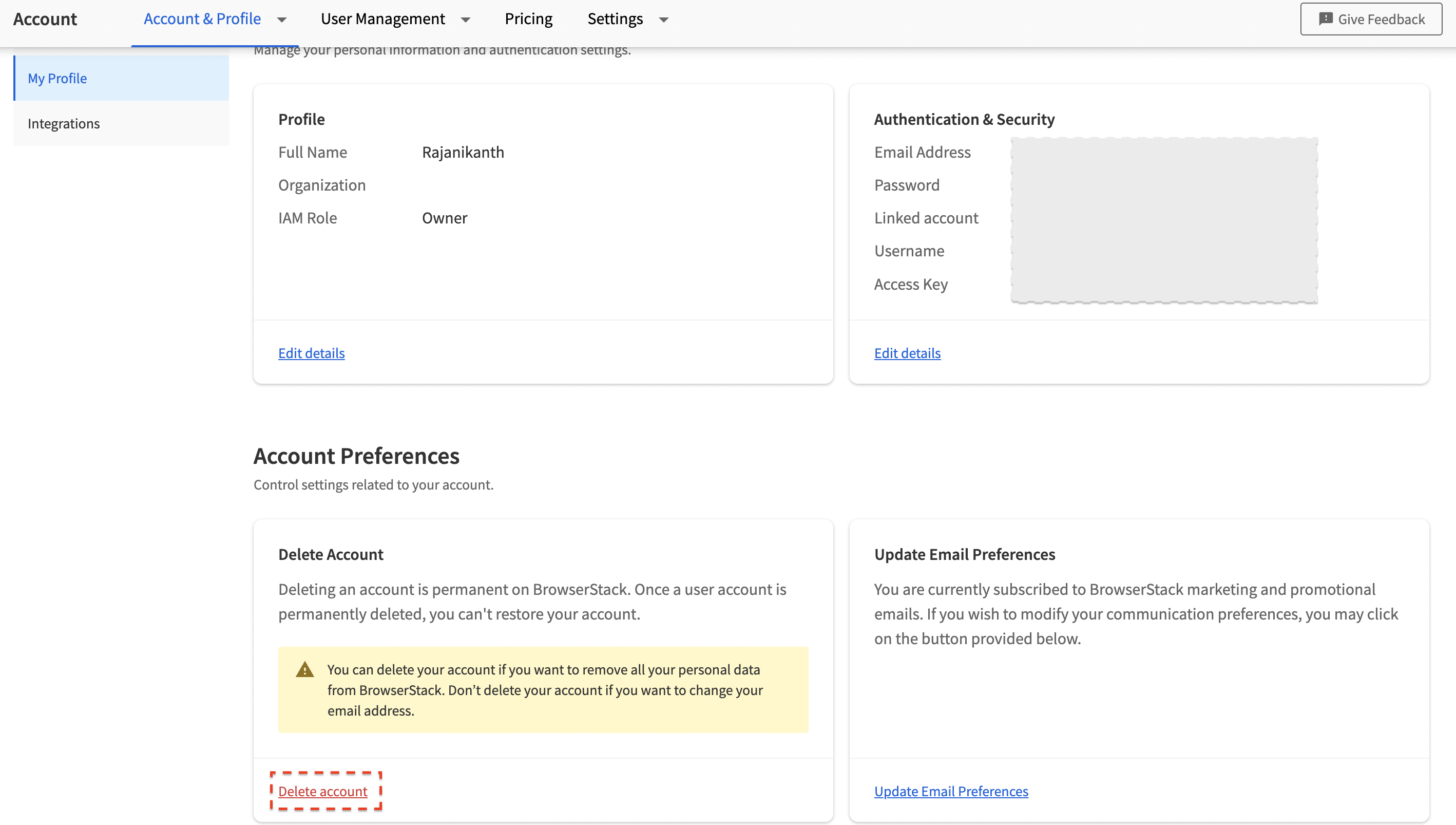Image resolution: width=1456 pixels, height=825 pixels.
Task: Click the yellow warning triangle icon
Action: 304,670
